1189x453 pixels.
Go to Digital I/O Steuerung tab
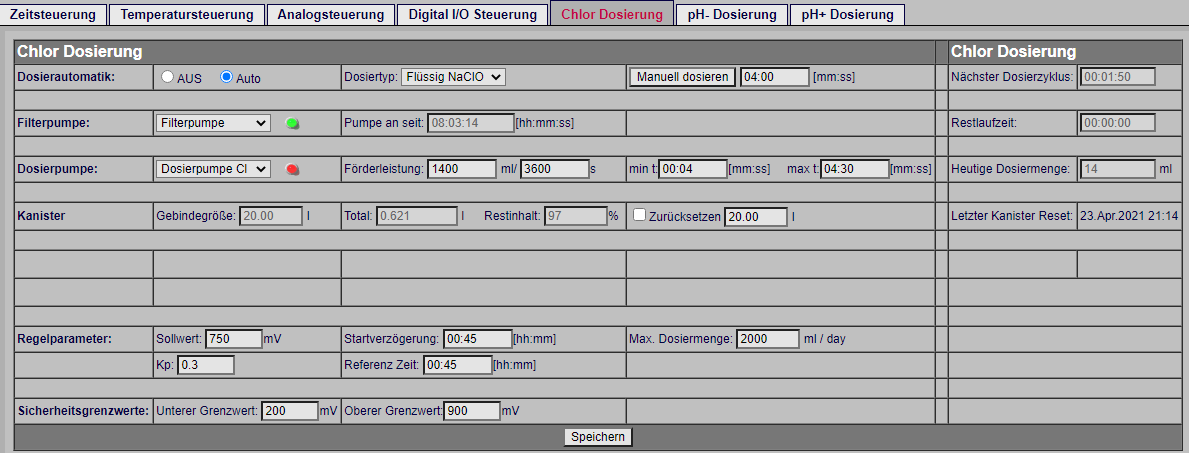[473, 14]
